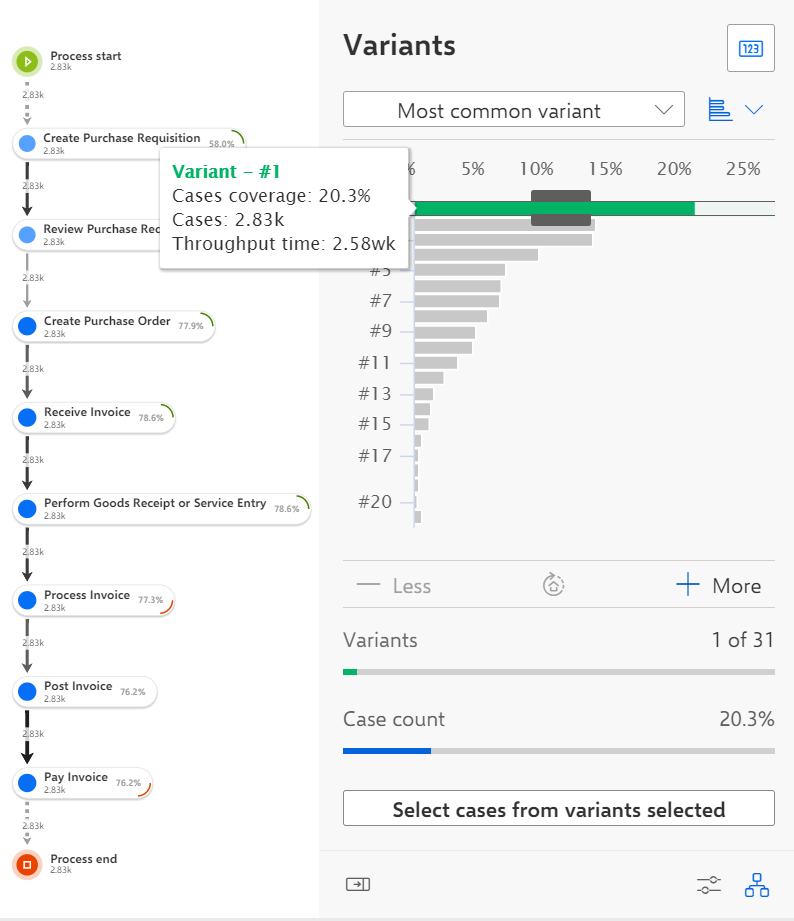This screenshot has width=794, height=921.
Task: Open the filter sliders settings icon
Action: click(x=709, y=885)
